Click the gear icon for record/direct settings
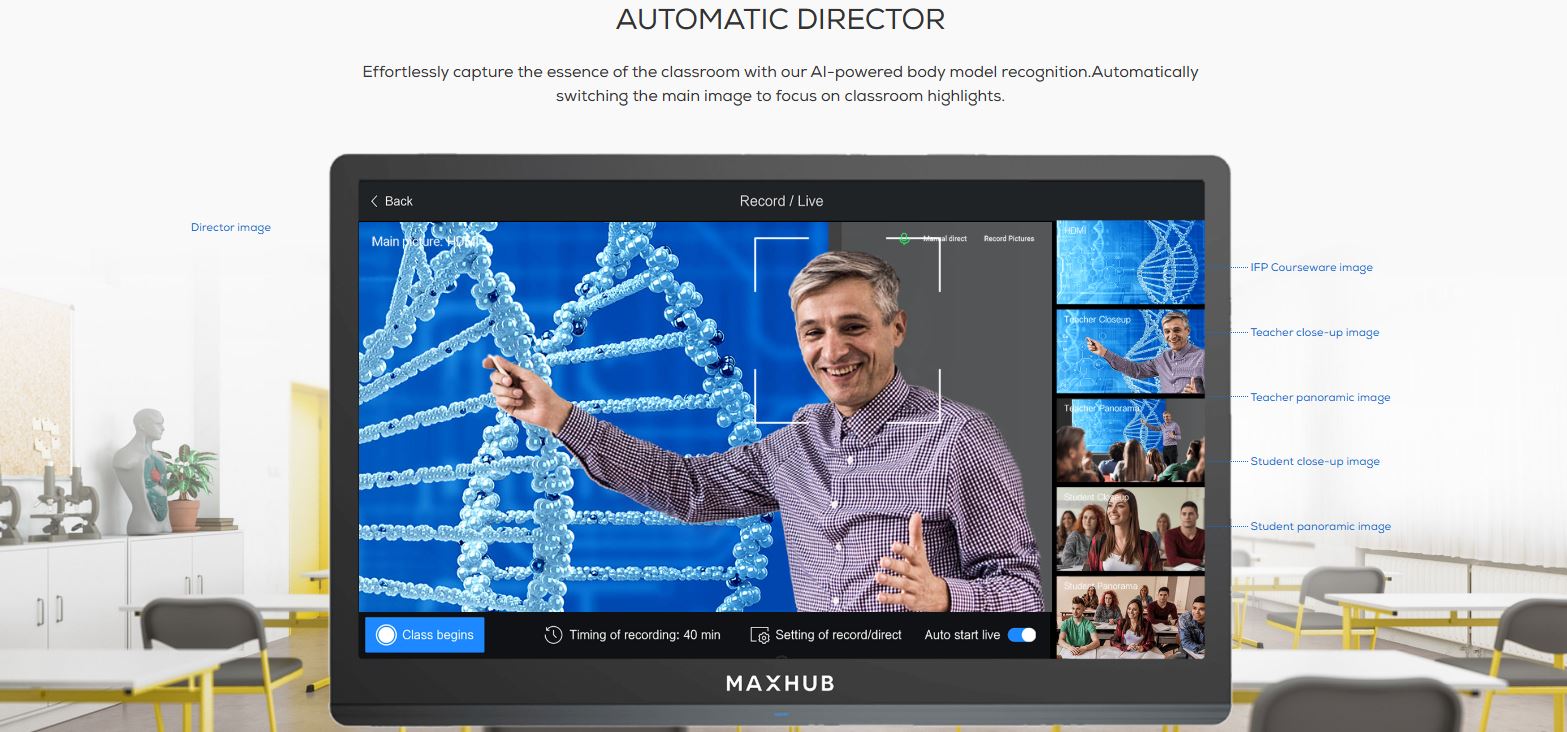Image resolution: width=1567 pixels, height=732 pixels. pyautogui.click(x=759, y=635)
